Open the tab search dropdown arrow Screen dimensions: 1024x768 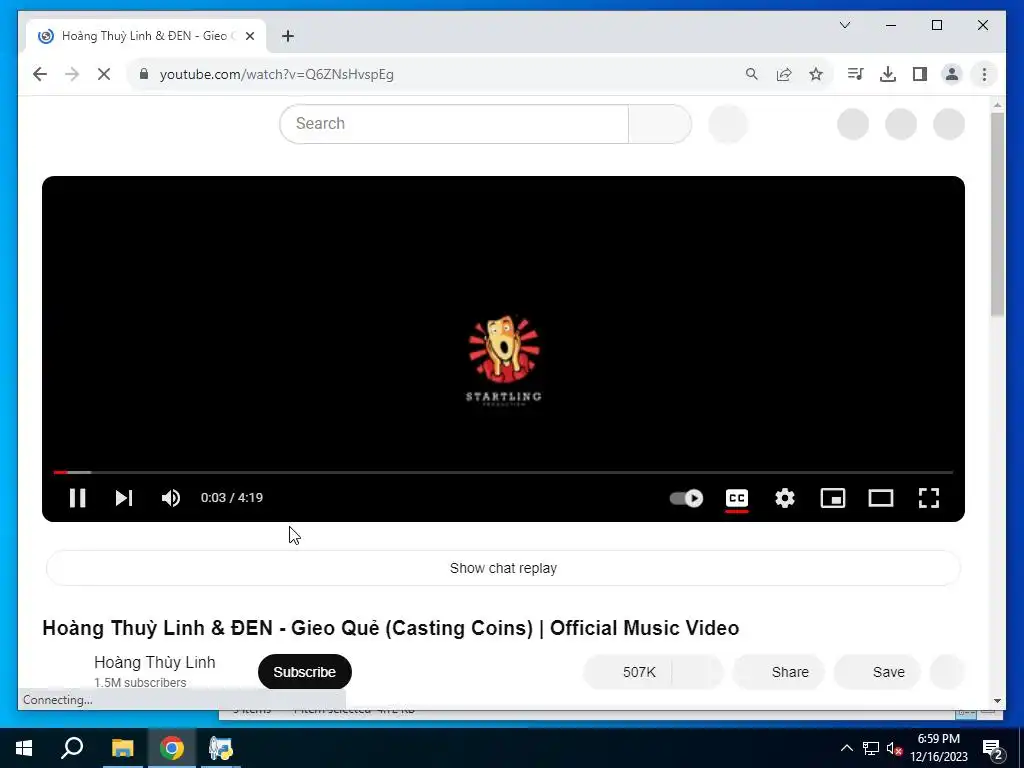[x=844, y=25]
